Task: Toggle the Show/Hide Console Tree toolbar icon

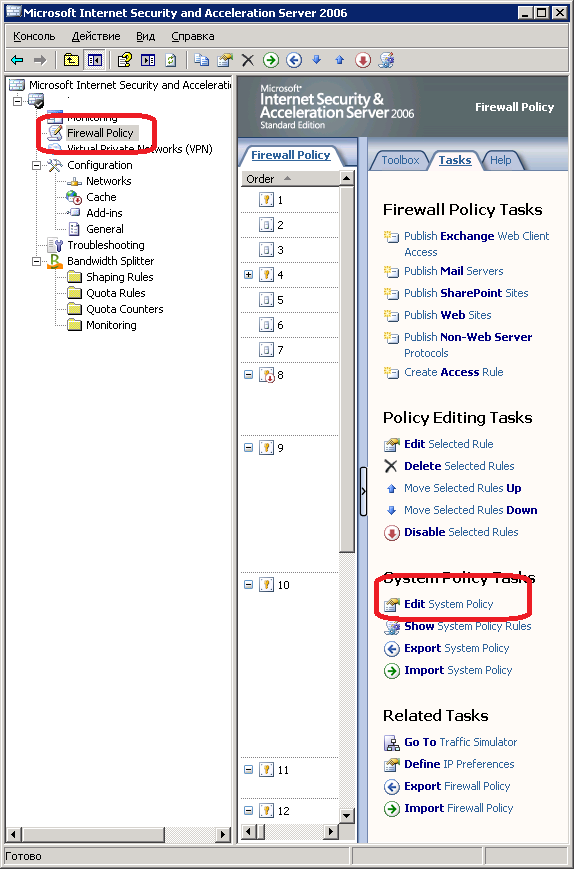Action: [x=95, y=60]
